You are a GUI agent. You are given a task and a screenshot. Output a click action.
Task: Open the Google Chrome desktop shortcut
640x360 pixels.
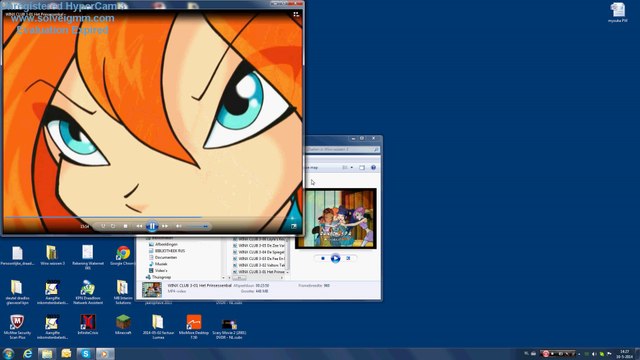tap(122, 256)
